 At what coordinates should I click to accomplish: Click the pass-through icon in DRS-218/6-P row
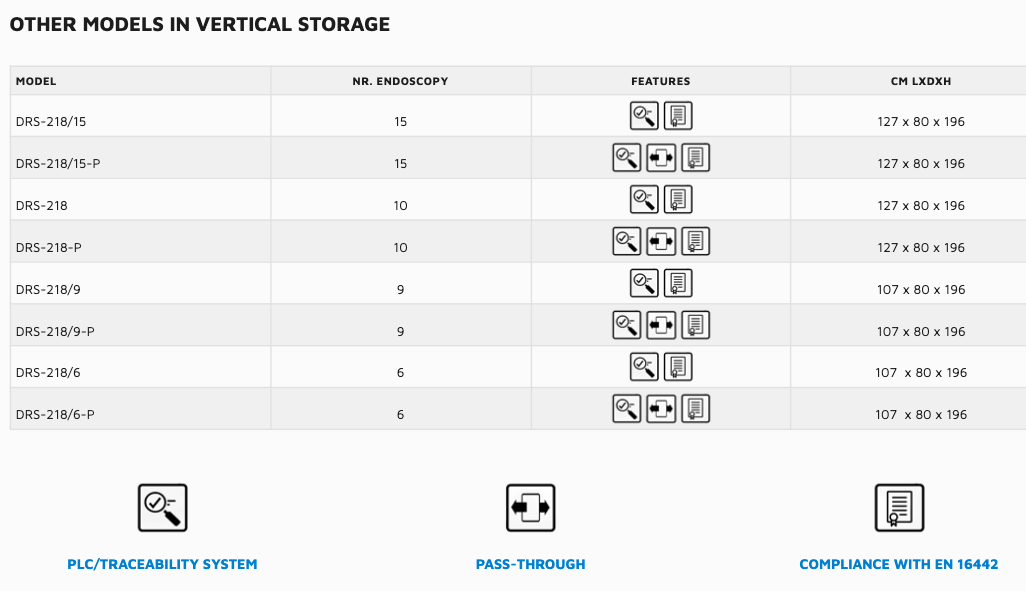pos(661,409)
